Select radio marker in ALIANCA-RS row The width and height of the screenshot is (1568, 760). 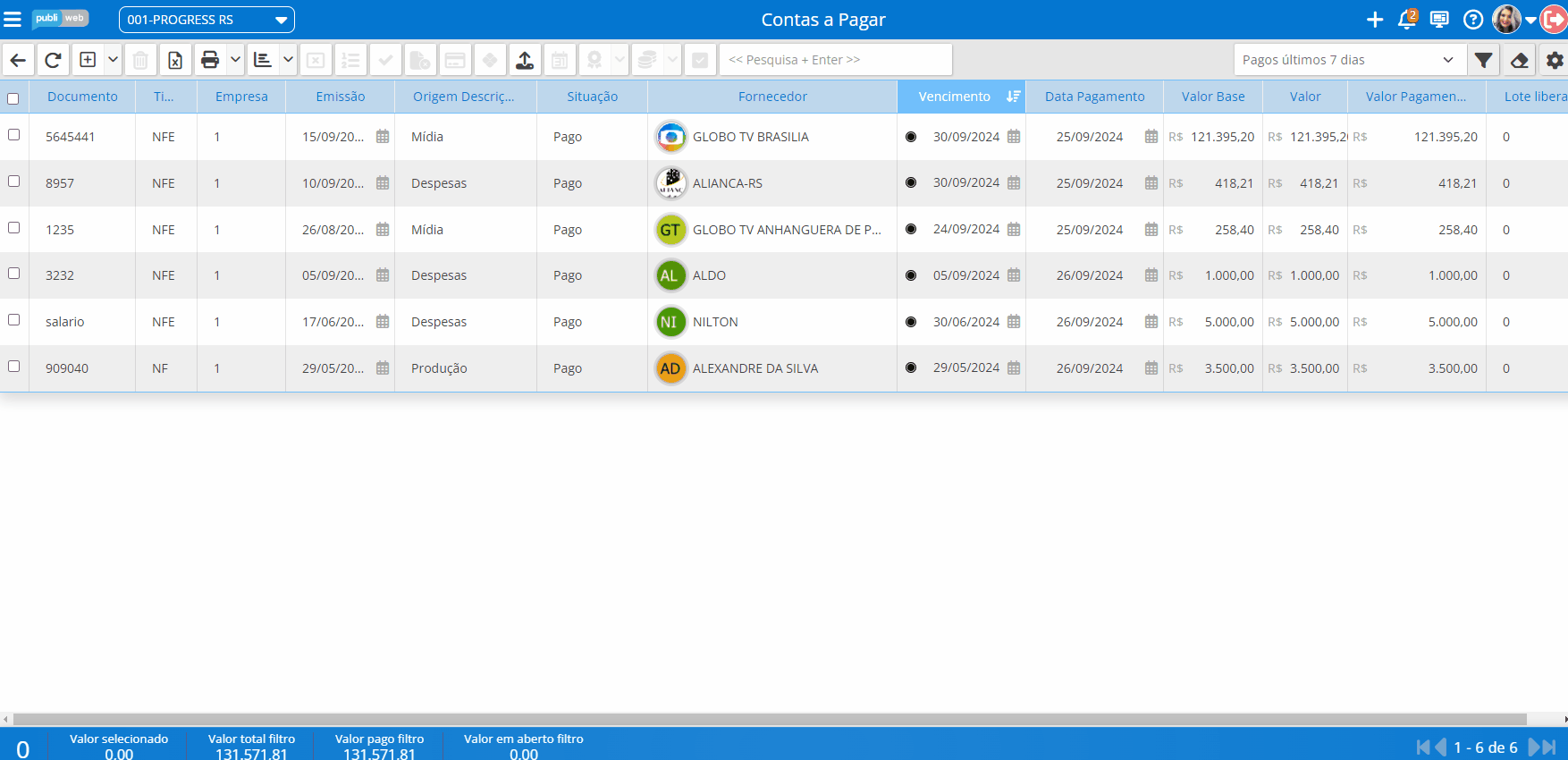coord(911,182)
